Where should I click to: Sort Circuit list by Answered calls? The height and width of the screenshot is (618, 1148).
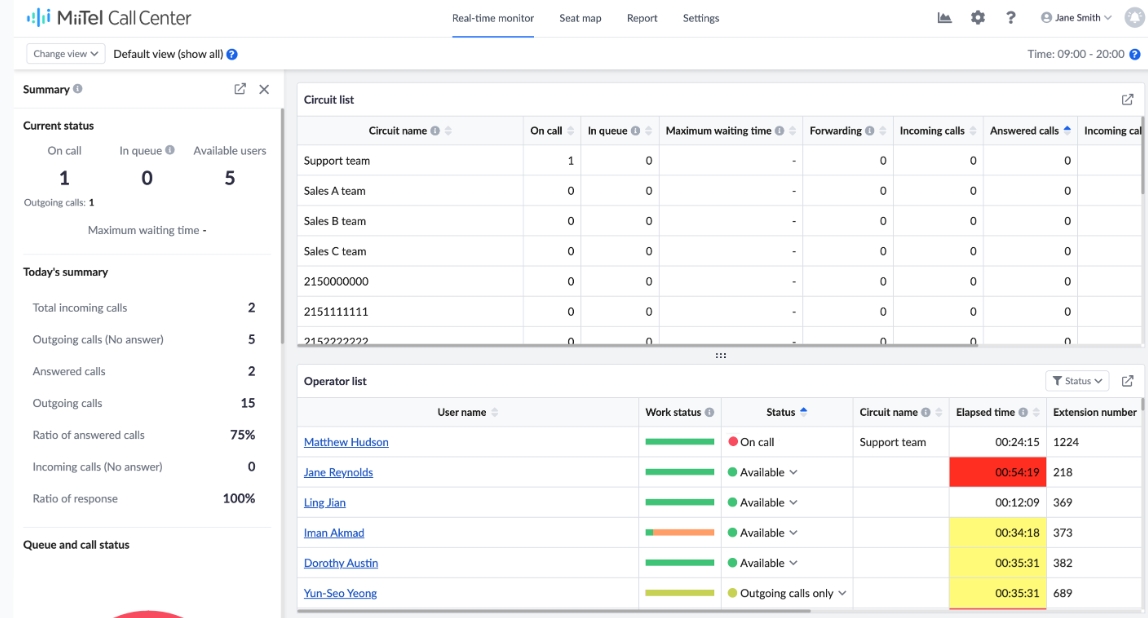pyautogui.click(x=1067, y=131)
